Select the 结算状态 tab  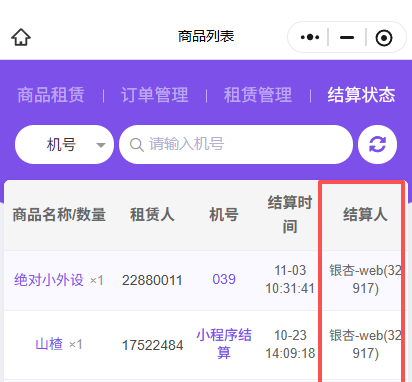361,95
